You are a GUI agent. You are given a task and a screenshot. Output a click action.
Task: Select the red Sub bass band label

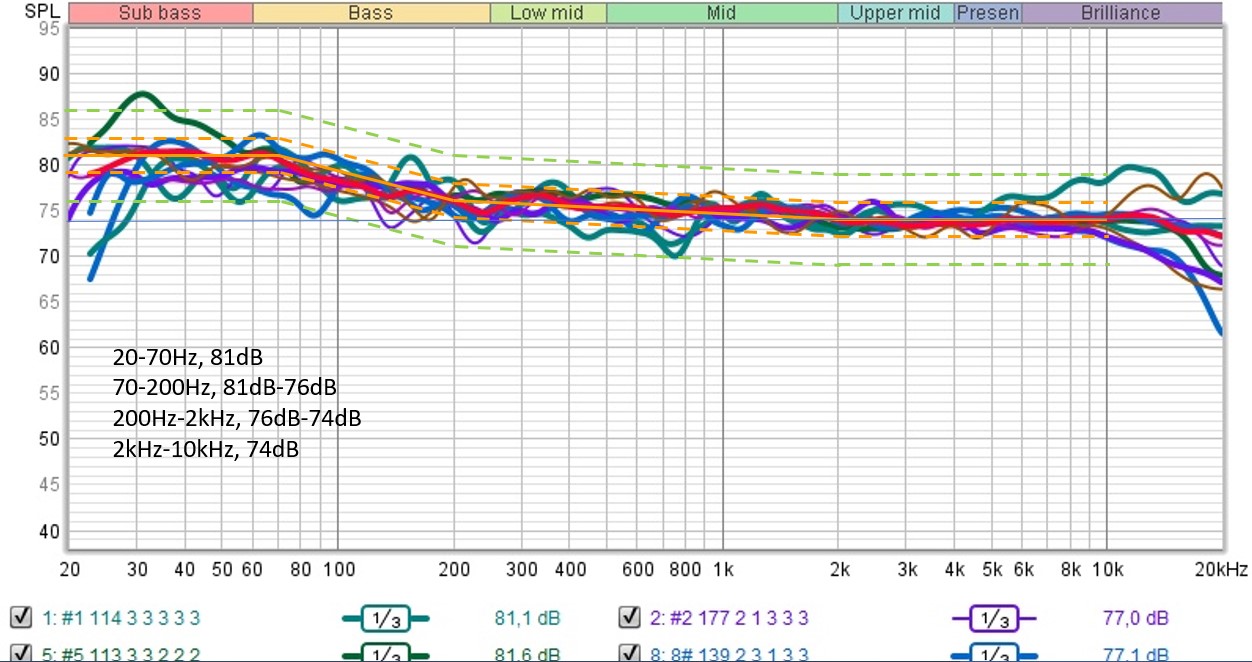coord(159,13)
